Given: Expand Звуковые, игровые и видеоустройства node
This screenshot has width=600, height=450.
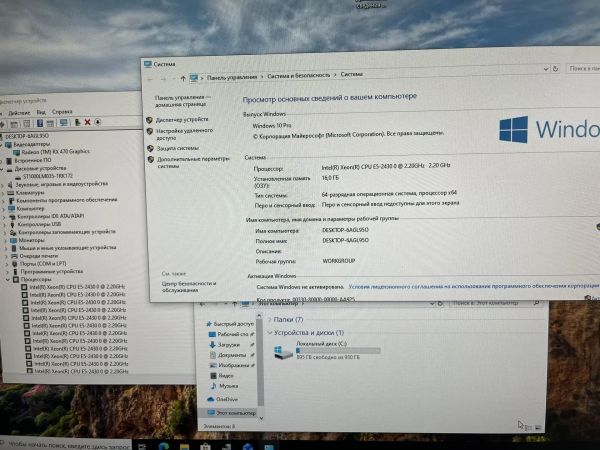Looking at the screenshot, I should point(3,184).
